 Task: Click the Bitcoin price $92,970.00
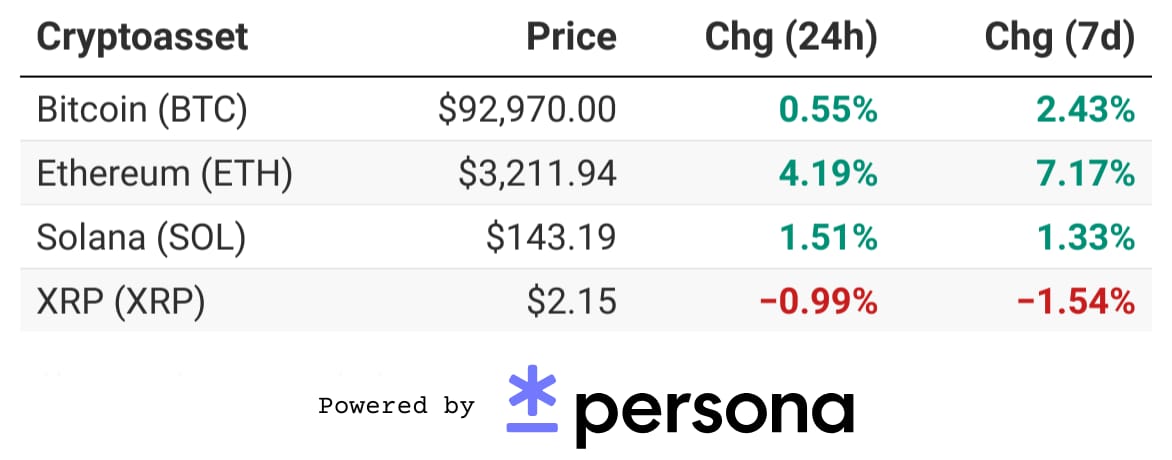528,110
